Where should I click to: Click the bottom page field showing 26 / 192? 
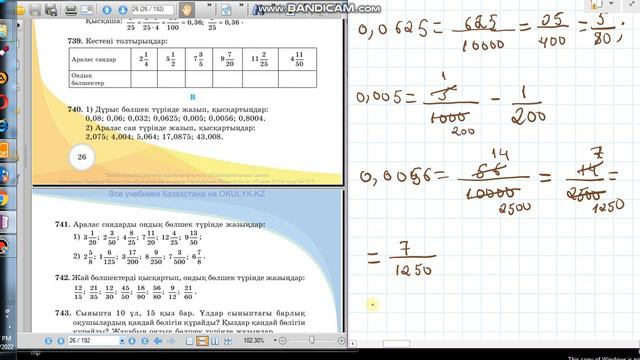pos(93,340)
